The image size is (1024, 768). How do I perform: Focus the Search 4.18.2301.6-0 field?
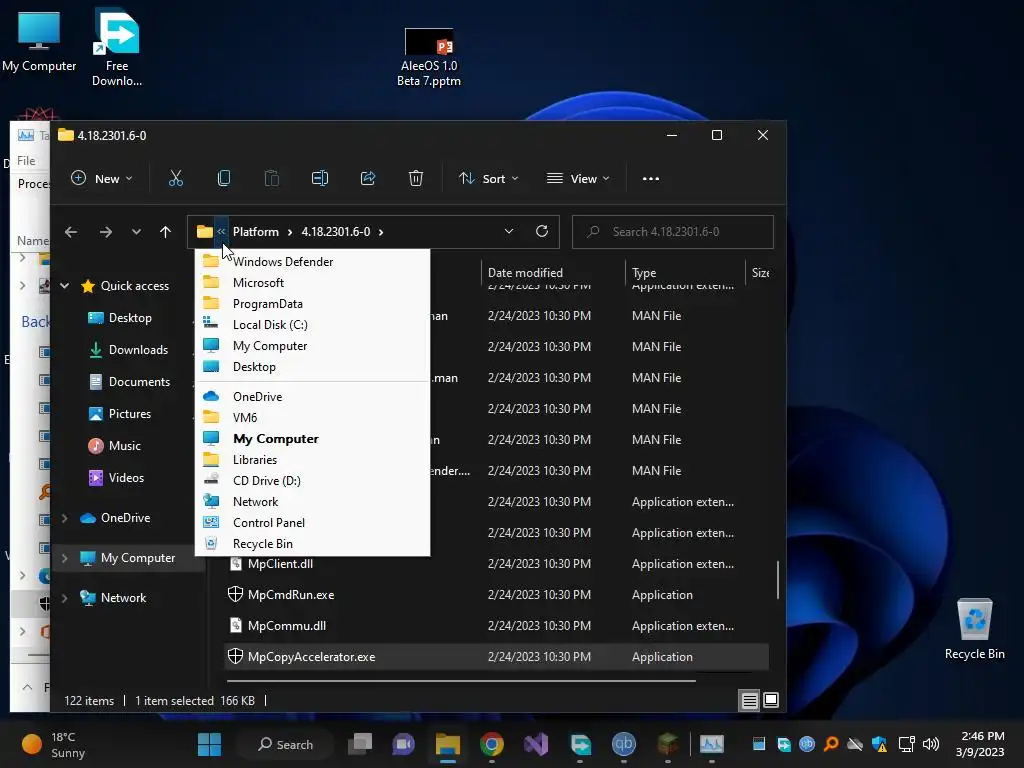coord(673,232)
